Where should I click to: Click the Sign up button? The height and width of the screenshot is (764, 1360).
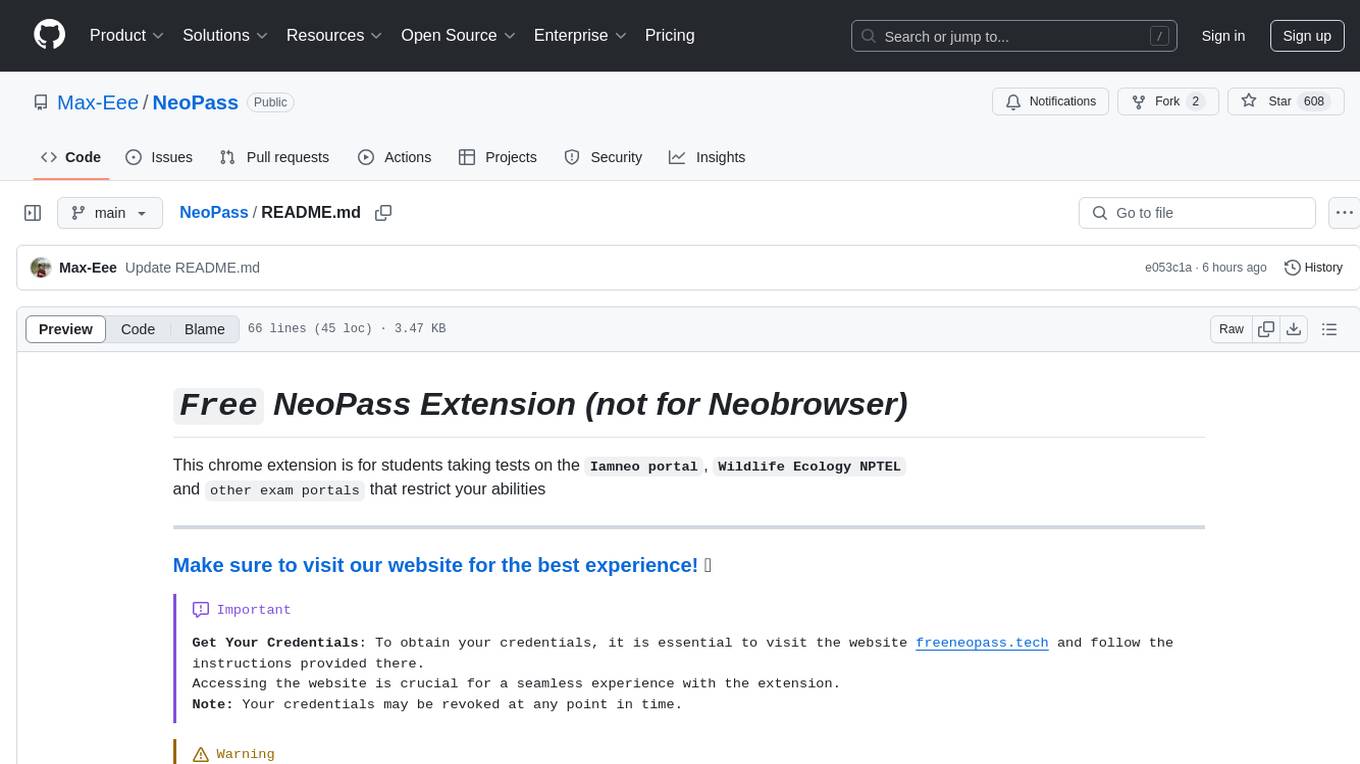pyautogui.click(x=1307, y=36)
